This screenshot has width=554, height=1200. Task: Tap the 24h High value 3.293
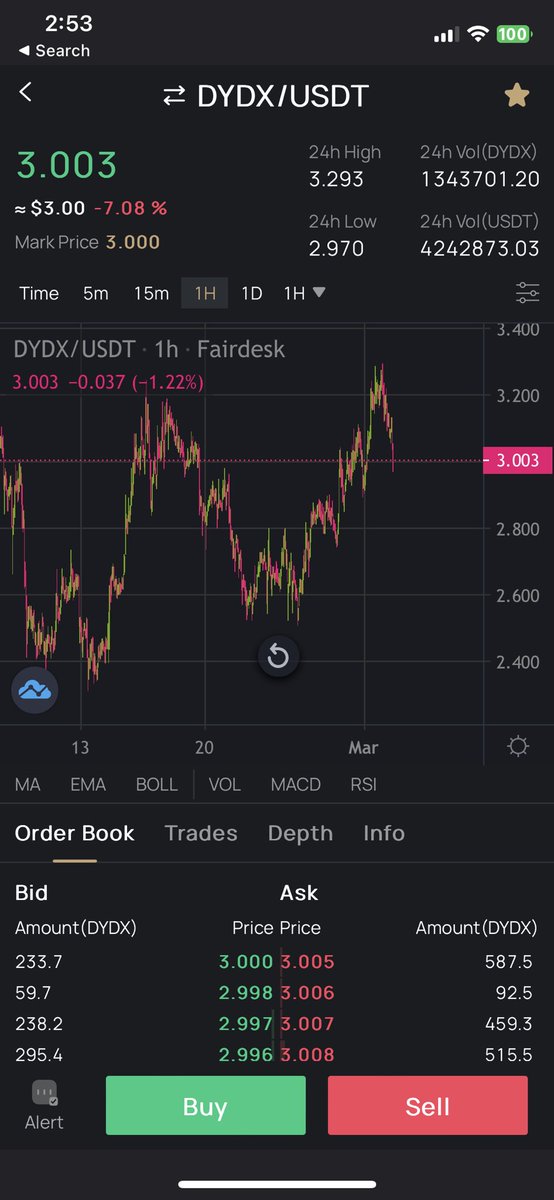click(x=336, y=180)
